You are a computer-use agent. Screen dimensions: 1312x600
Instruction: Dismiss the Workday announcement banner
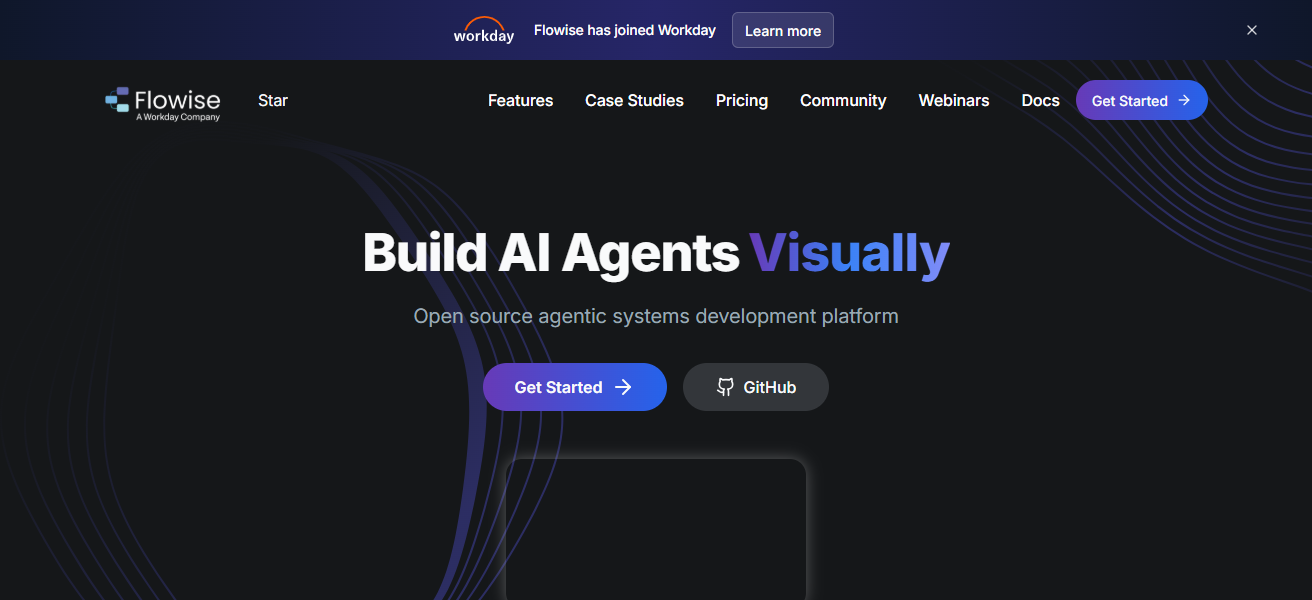[x=1251, y=30]
